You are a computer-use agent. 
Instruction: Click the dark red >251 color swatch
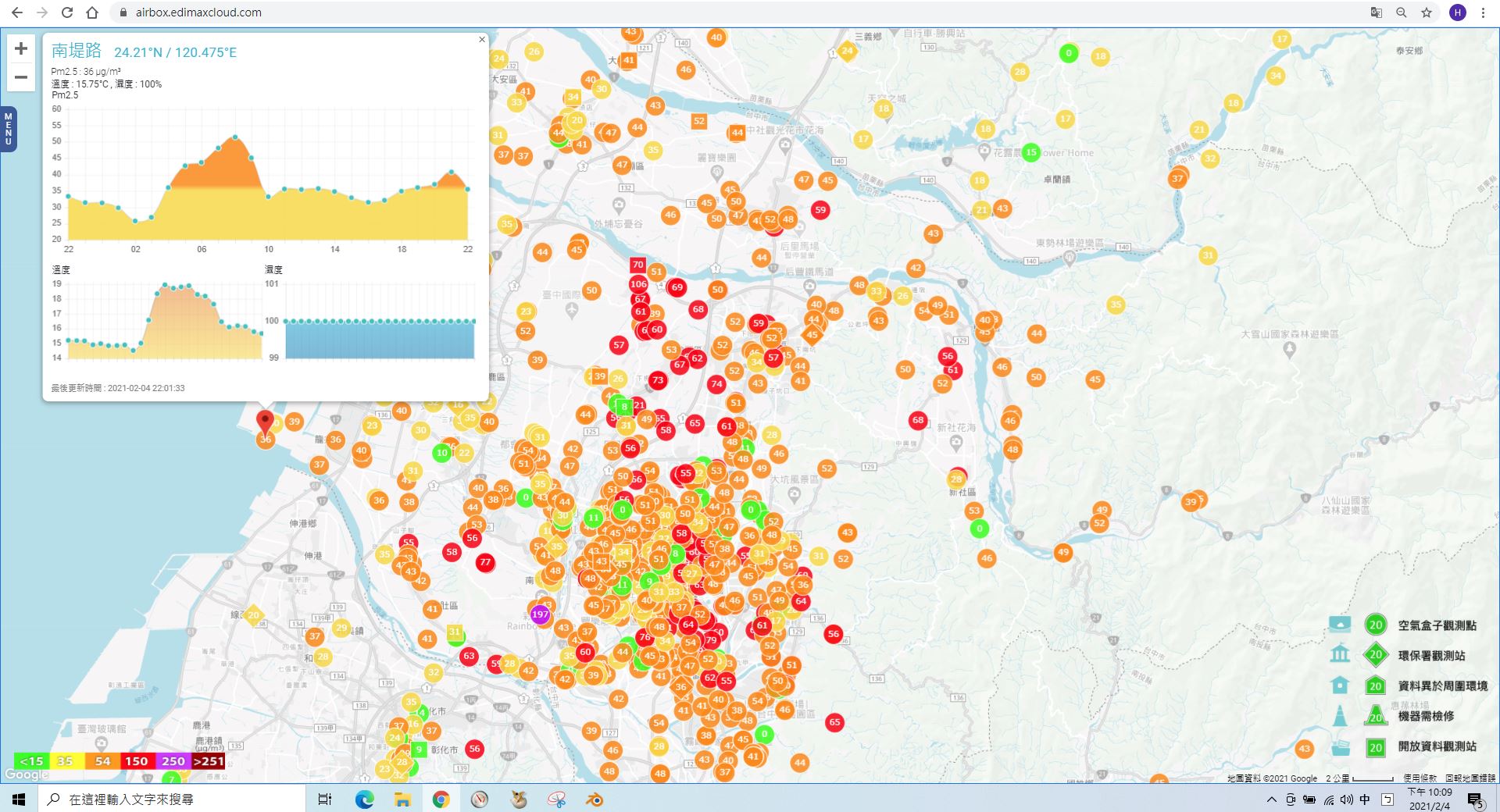pyautogui.click(x=208, y=761)
